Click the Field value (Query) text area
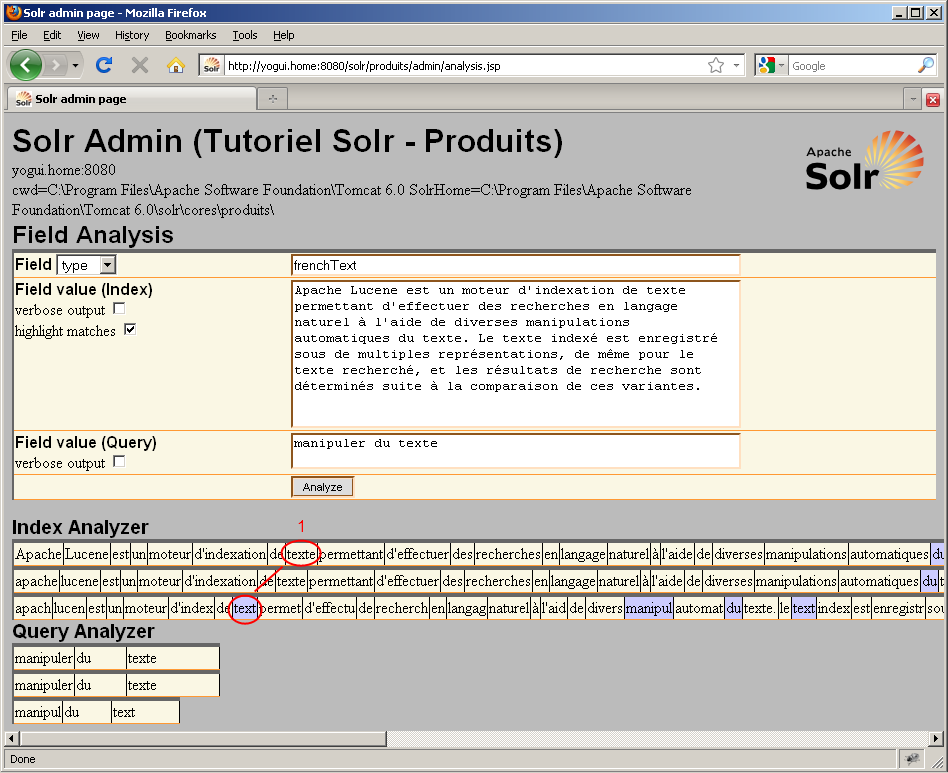 515,450
